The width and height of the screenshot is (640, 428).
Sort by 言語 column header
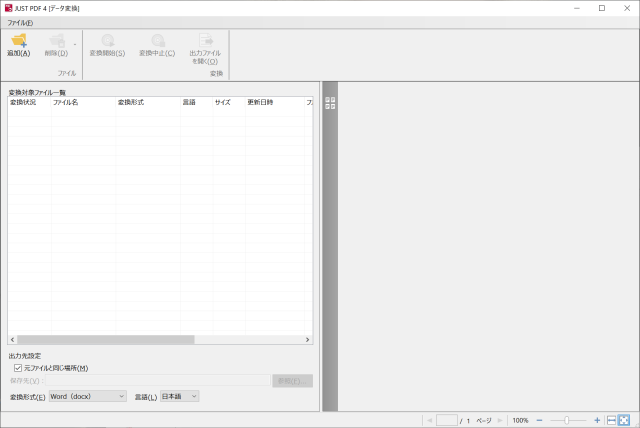pyautogui.click(x=196, y=102)
